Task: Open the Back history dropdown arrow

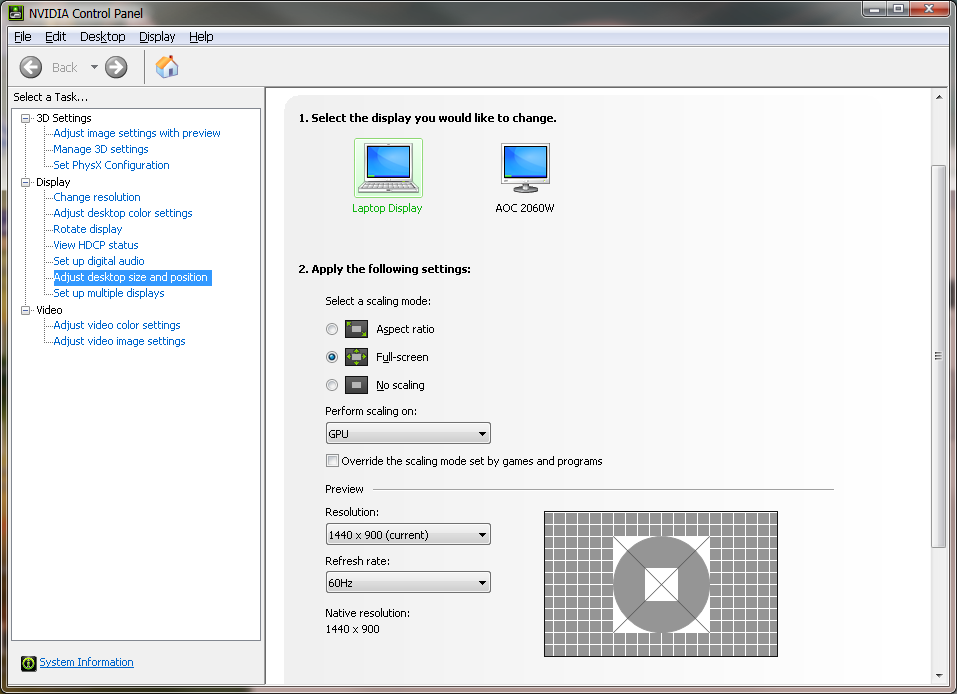Action: pyautogui.click(x=94, y=67)
